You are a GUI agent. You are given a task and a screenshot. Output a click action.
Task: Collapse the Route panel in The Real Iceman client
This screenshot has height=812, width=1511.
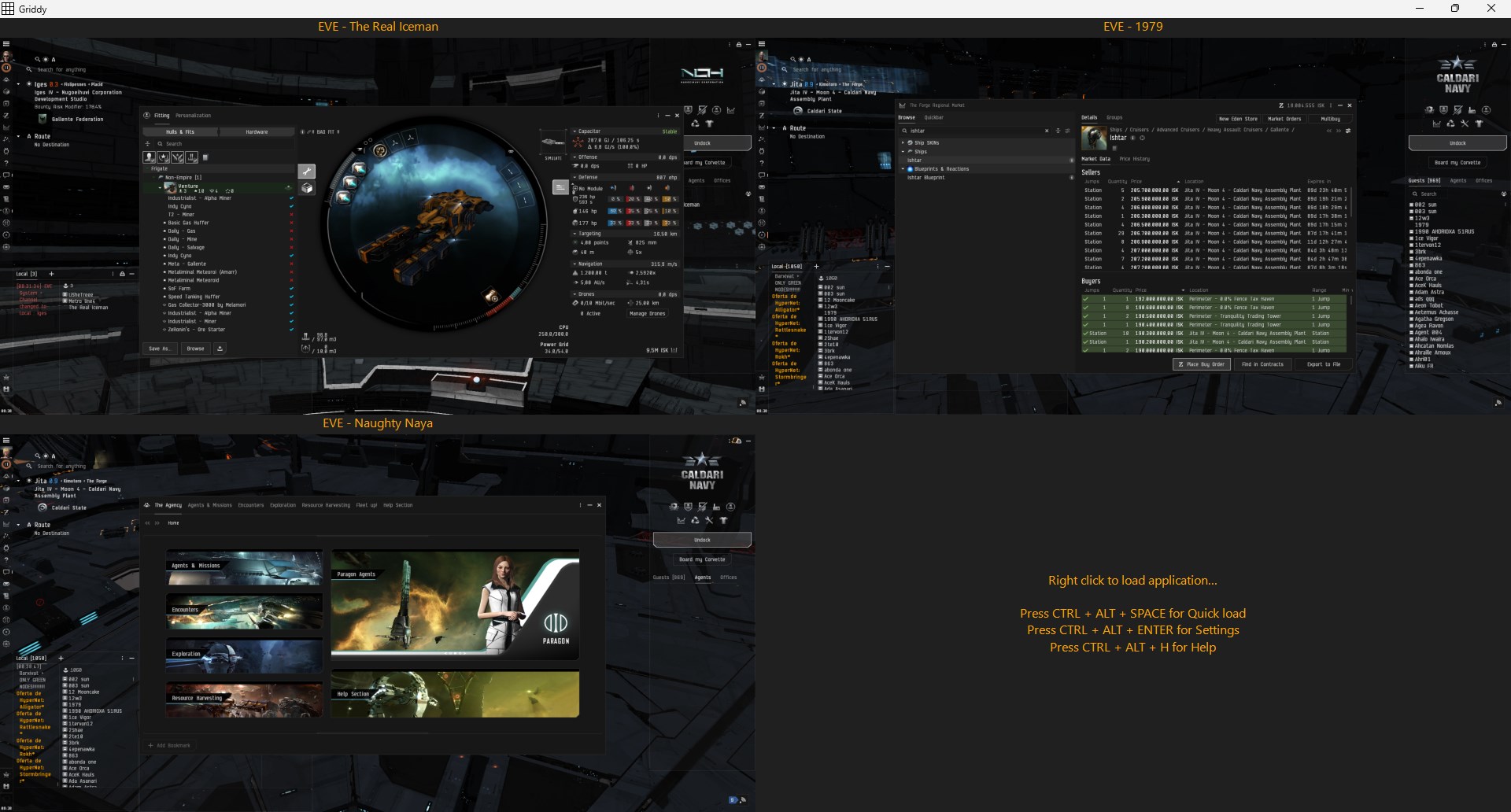pyautogui.click(x=19, y=136)
